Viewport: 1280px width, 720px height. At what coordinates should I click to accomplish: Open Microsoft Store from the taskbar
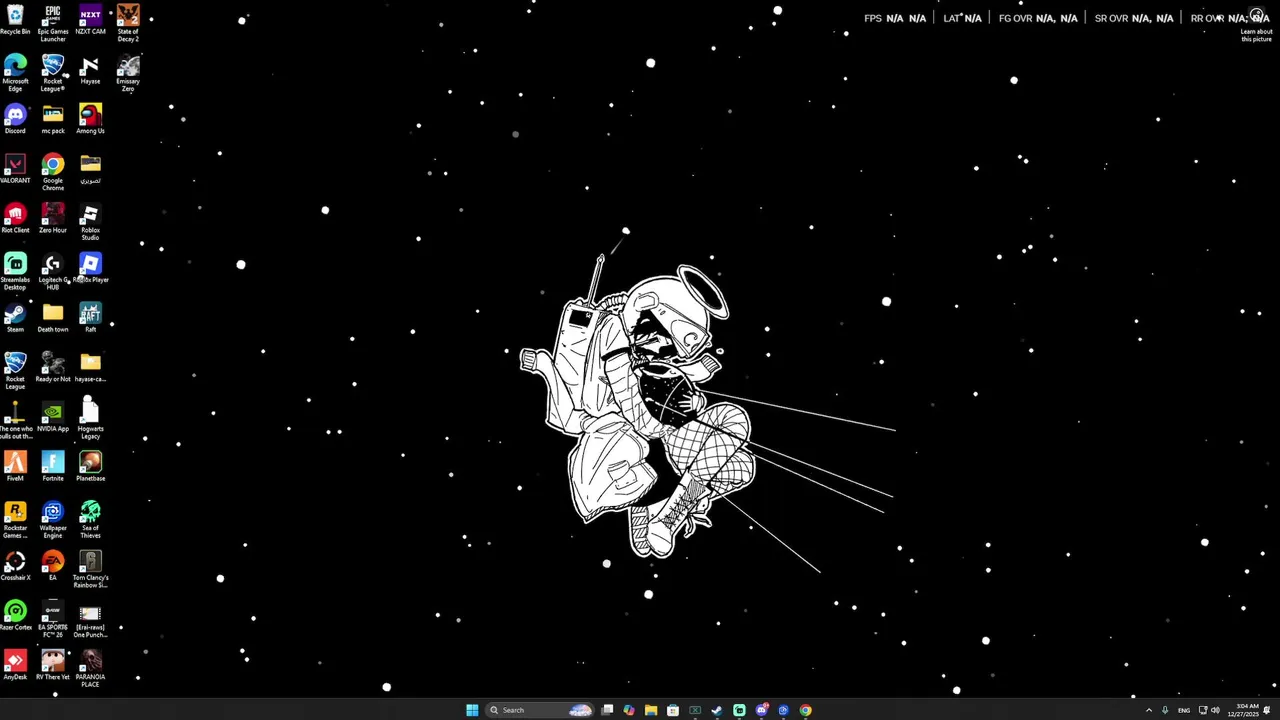click(673, 710)
